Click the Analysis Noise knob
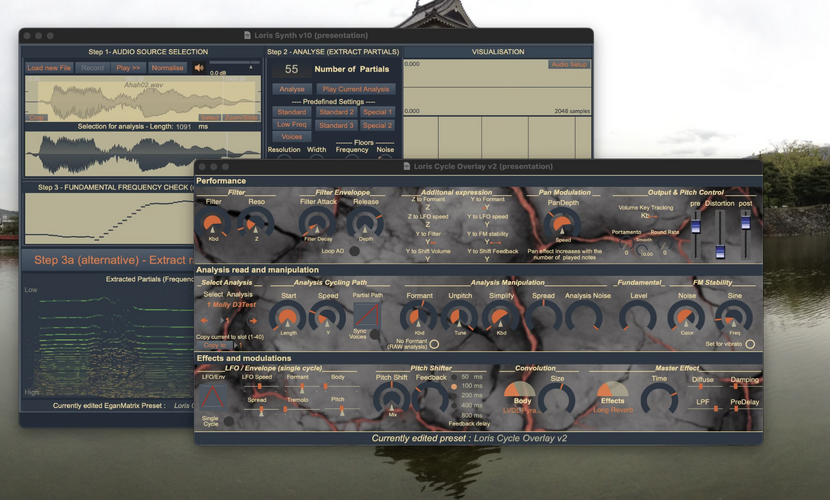This screenshot has width=830, height=500. 584,317
